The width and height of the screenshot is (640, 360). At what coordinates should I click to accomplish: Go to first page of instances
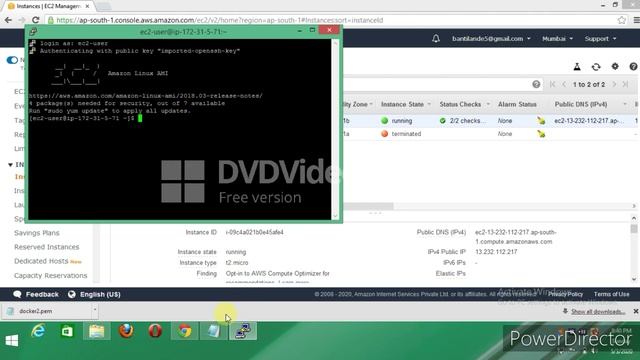[x=552, y=84]
